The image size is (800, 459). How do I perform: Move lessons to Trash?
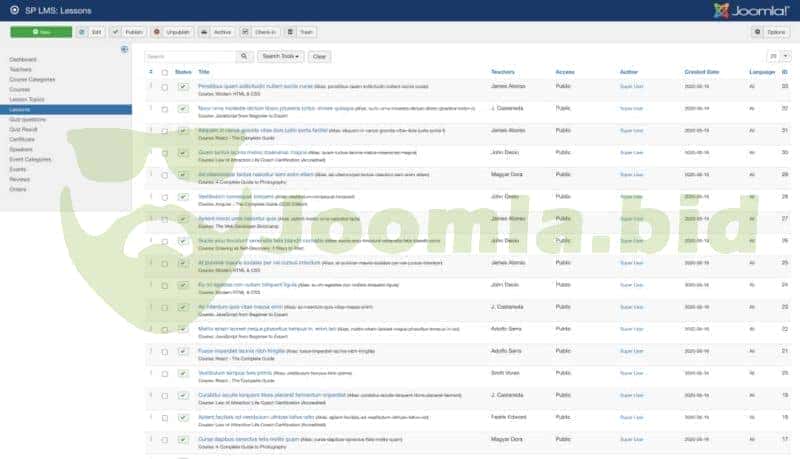pyautogui.click(x=303, y=32)
